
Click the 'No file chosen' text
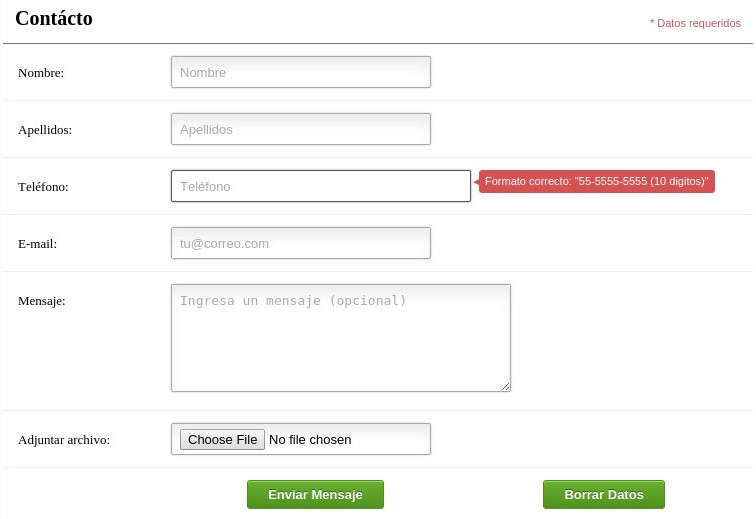point(310,440)
